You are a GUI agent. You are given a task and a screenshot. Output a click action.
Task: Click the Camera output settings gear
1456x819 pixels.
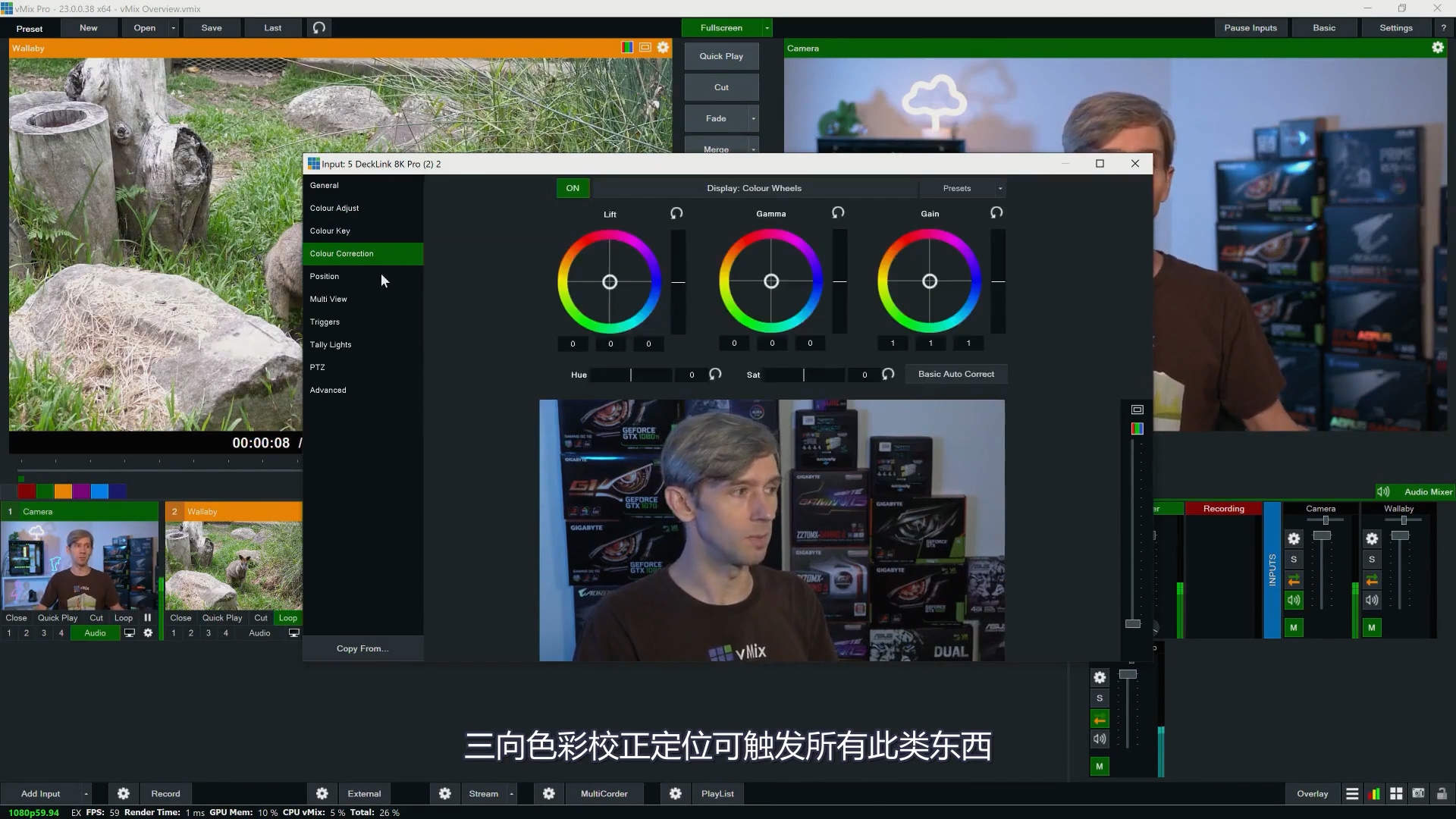tap(1438, 47)
